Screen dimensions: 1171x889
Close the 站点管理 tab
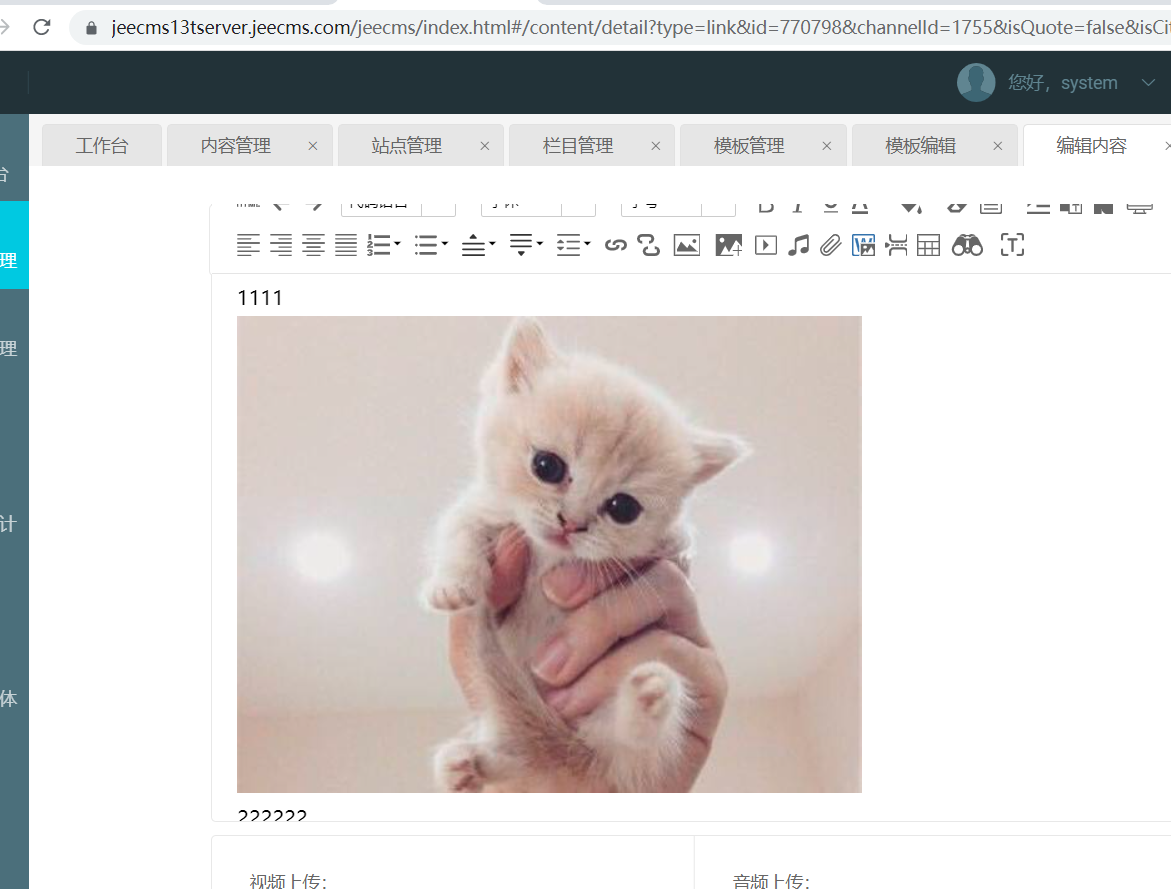click(x=485, y=146)
